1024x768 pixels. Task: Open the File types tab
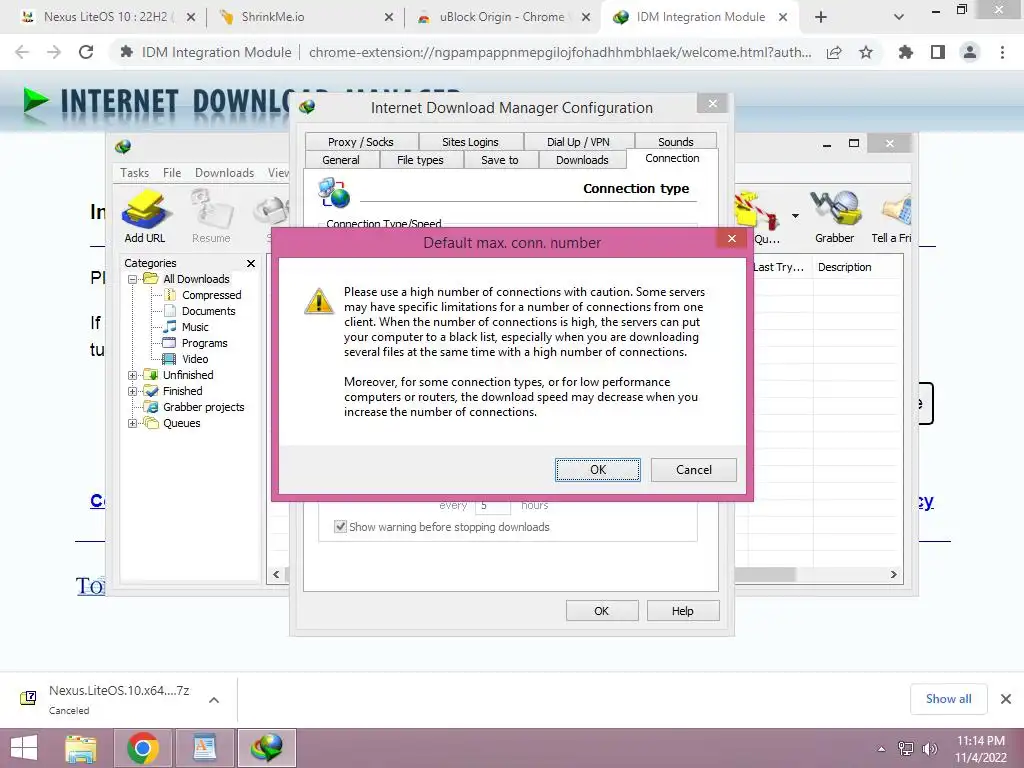coord(420,160)
